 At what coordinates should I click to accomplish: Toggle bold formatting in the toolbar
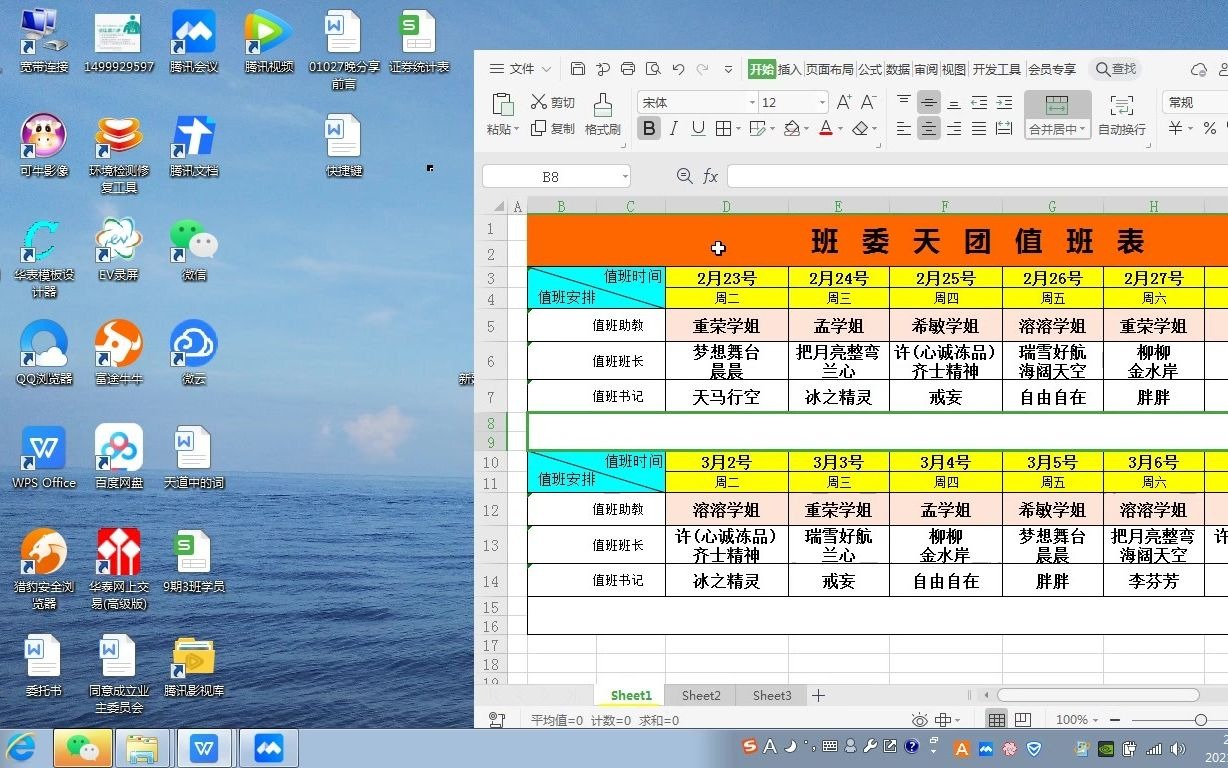(x=650, y=128)
